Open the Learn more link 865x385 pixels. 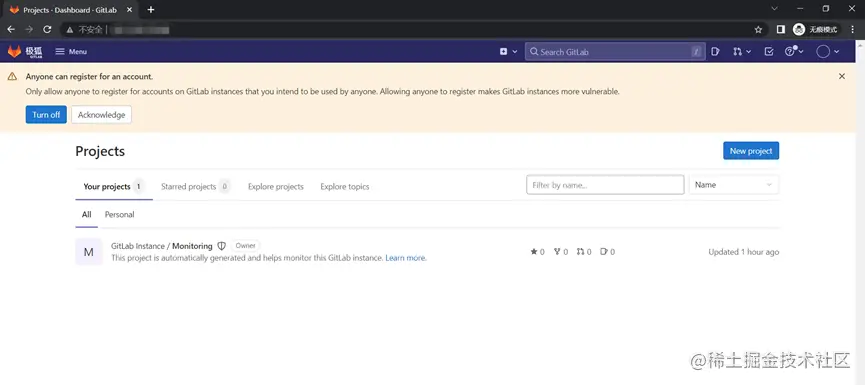coord(405,258)
